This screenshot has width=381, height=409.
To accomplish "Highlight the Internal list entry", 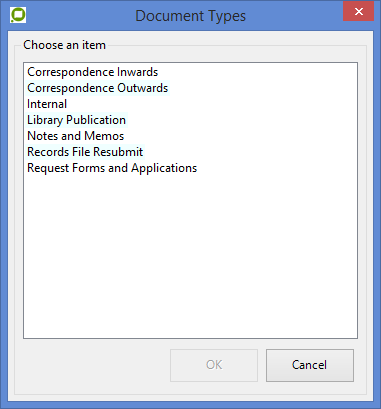I will [47, 104].
